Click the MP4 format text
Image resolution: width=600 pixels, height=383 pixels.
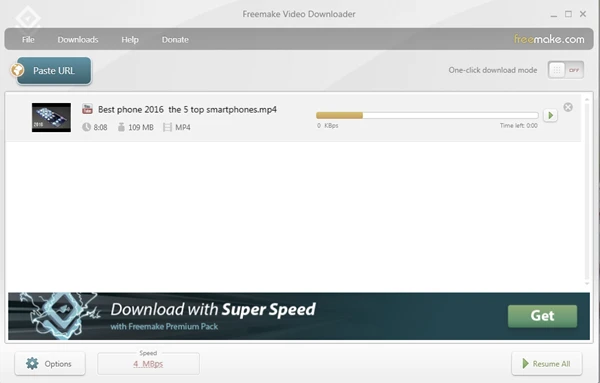(183, 127)
